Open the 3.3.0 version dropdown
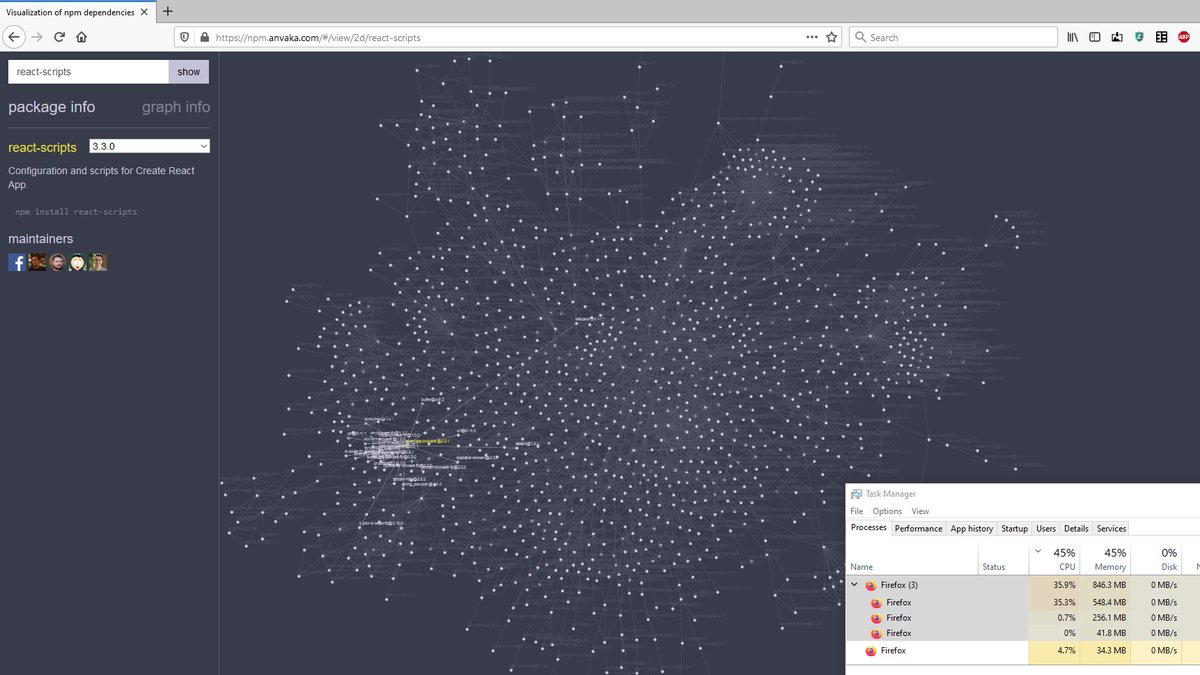This screenshot has height=675, width=1200. pos(149,146)
